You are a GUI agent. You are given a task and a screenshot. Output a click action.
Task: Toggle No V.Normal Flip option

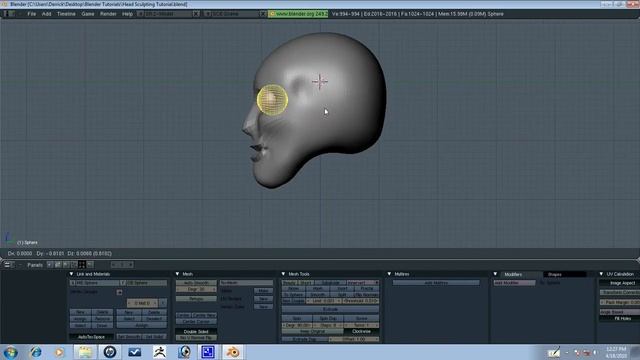[x=196, y=338]
